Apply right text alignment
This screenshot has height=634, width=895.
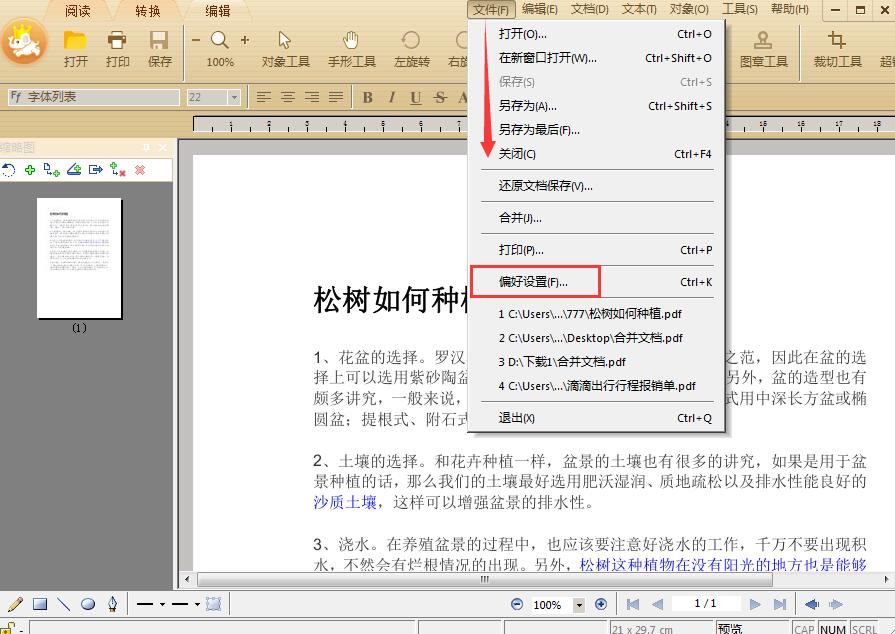click(x=312, y=98)
